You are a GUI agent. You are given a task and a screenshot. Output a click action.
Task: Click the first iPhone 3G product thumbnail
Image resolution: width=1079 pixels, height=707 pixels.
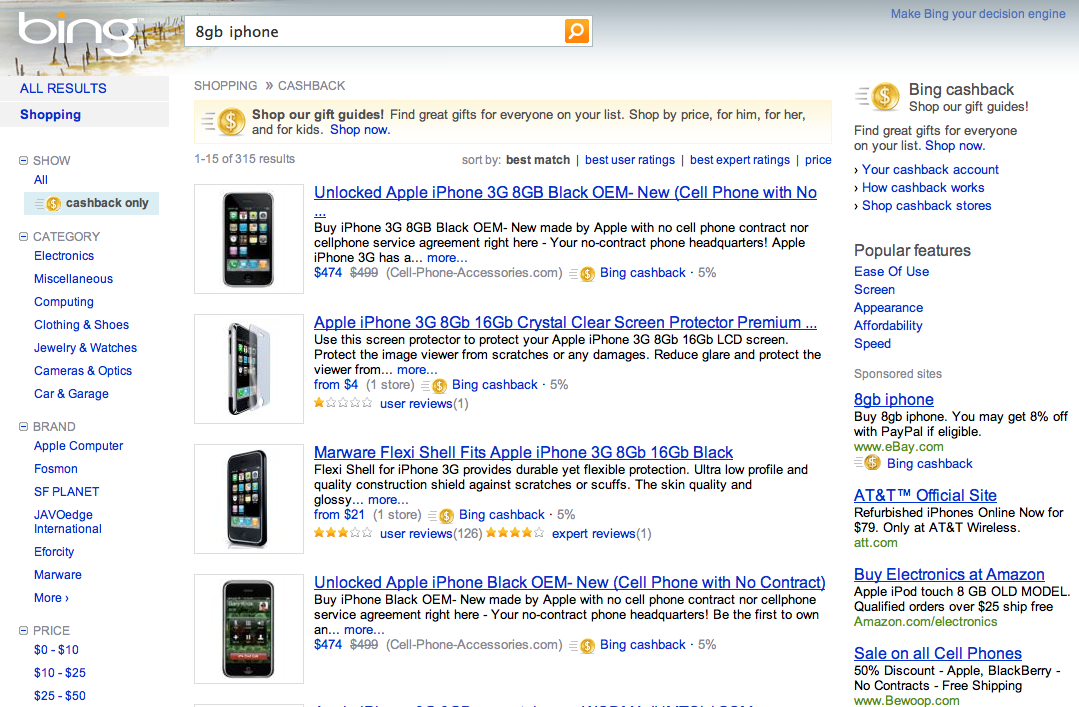[249, 238]
